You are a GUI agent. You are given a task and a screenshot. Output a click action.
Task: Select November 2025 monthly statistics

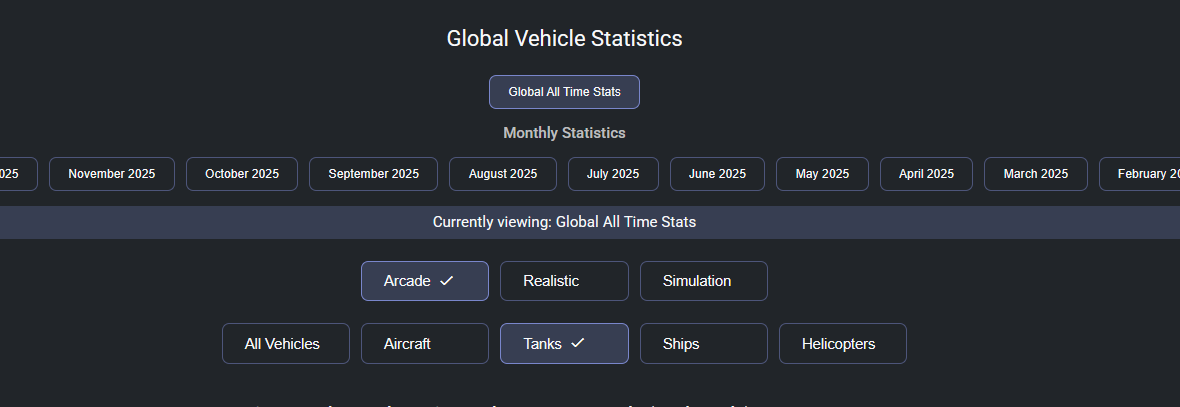[112, 174]
